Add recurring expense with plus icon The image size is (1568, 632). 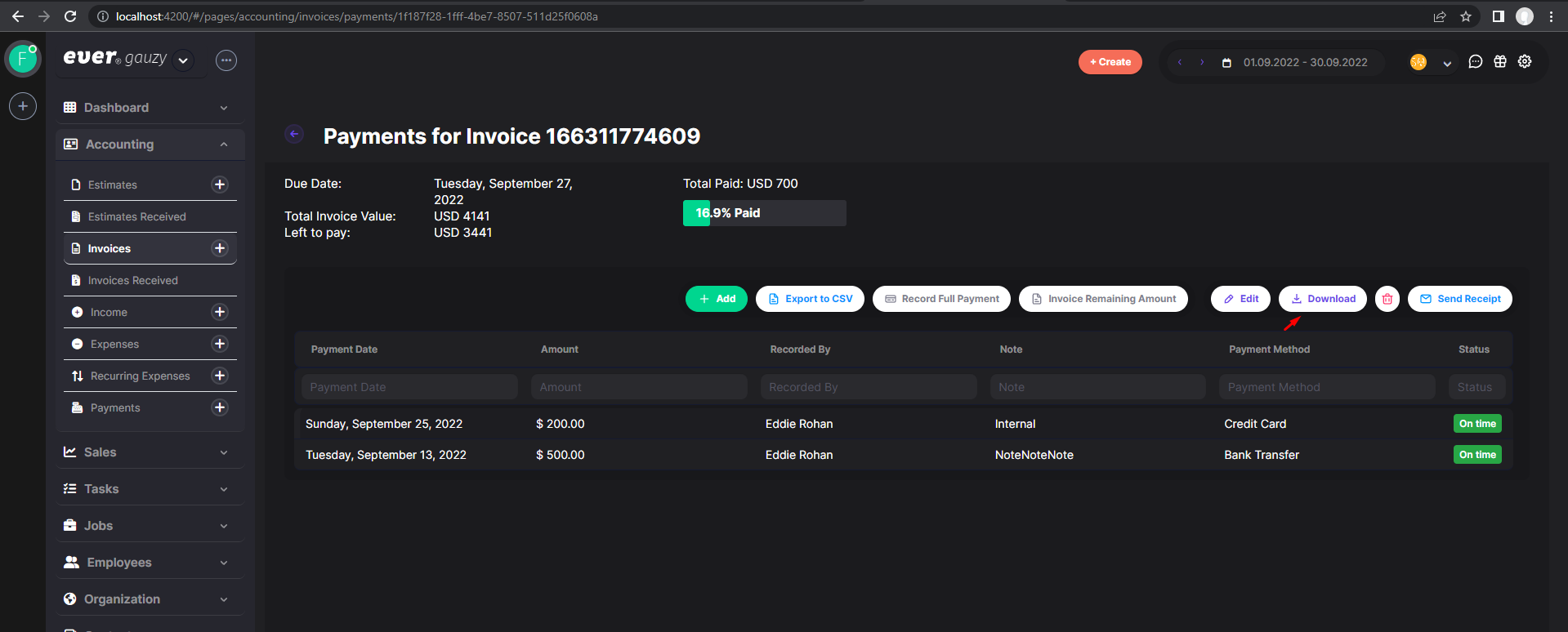[220, 376]
